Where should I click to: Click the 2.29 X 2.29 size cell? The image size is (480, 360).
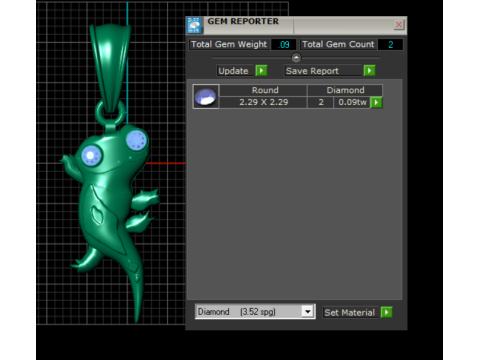[263, 102]
